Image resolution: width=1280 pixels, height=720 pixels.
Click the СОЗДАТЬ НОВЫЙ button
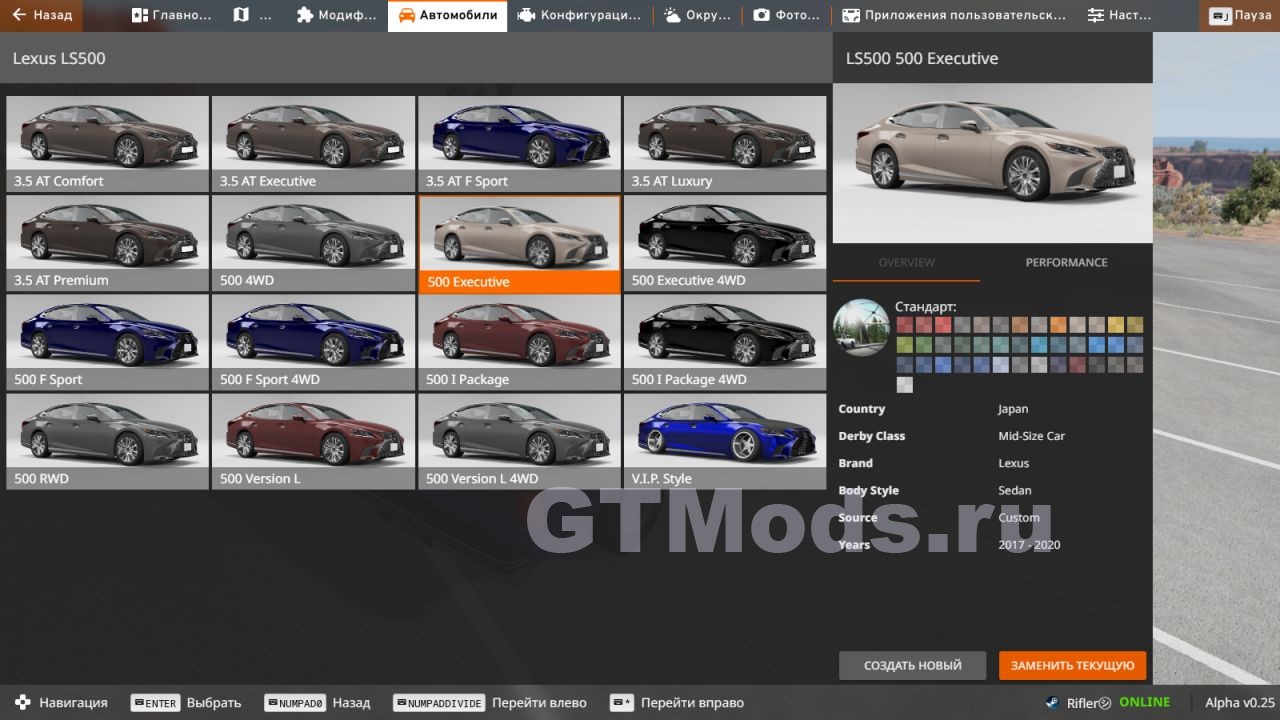coord(912,665)
